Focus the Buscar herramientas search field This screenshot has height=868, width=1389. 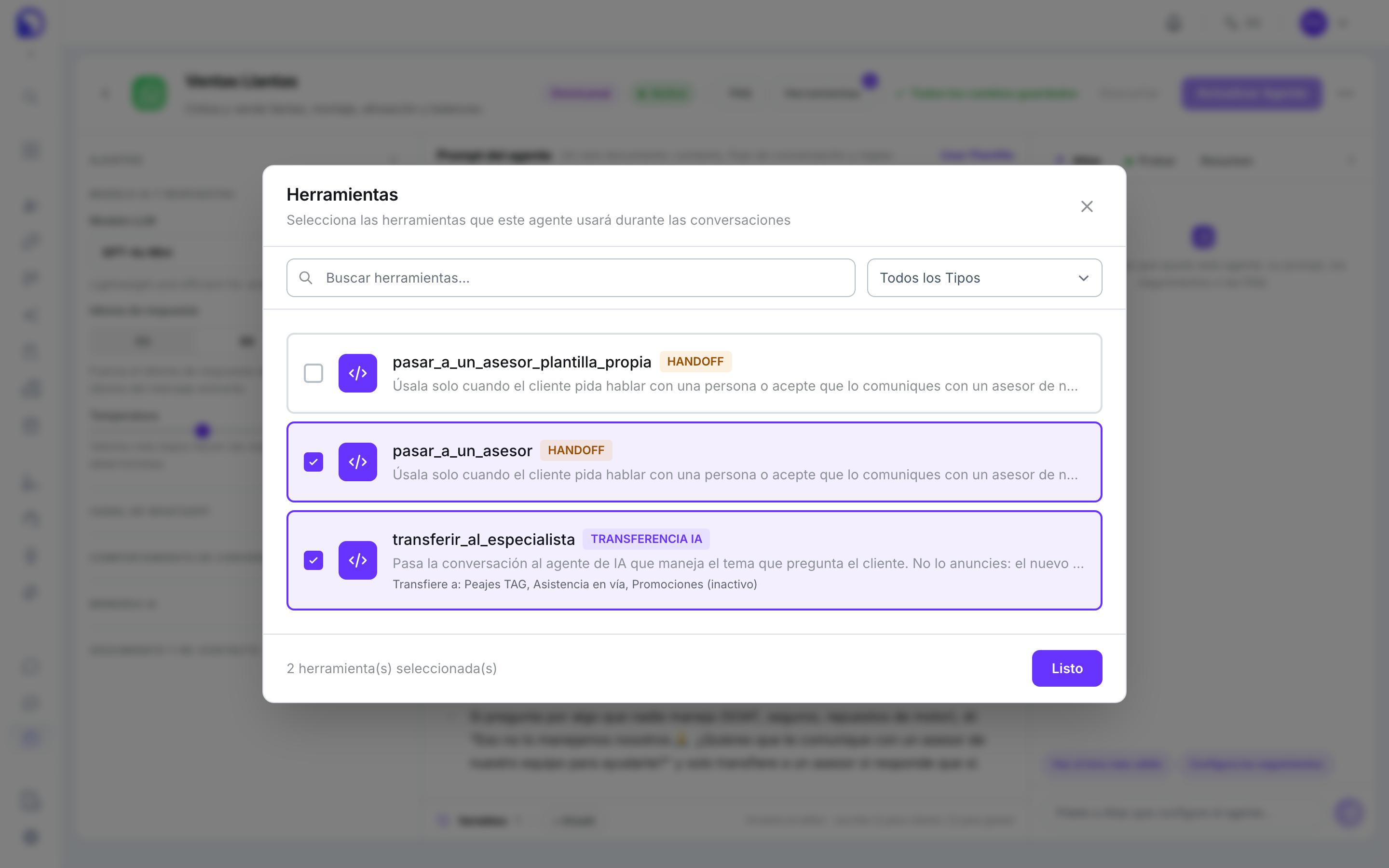[571, 278]
